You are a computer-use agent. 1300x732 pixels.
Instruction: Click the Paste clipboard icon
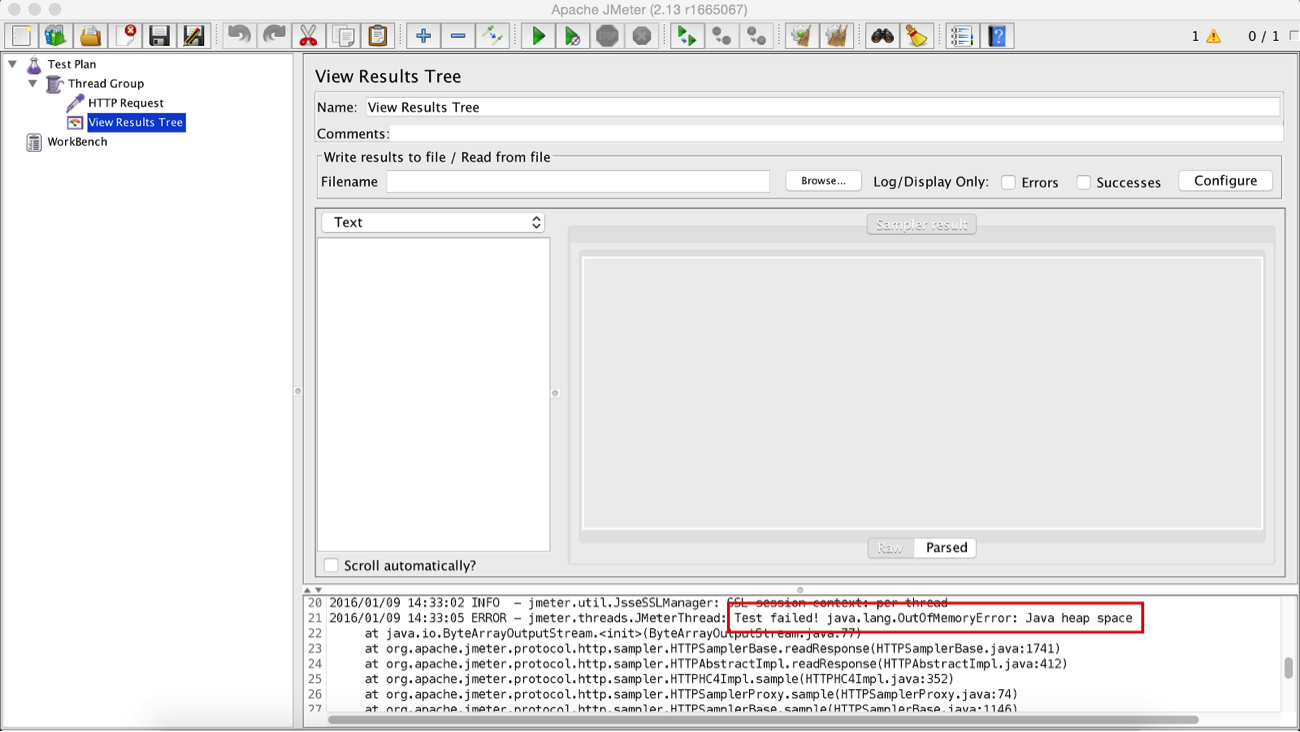coord(377,37)
